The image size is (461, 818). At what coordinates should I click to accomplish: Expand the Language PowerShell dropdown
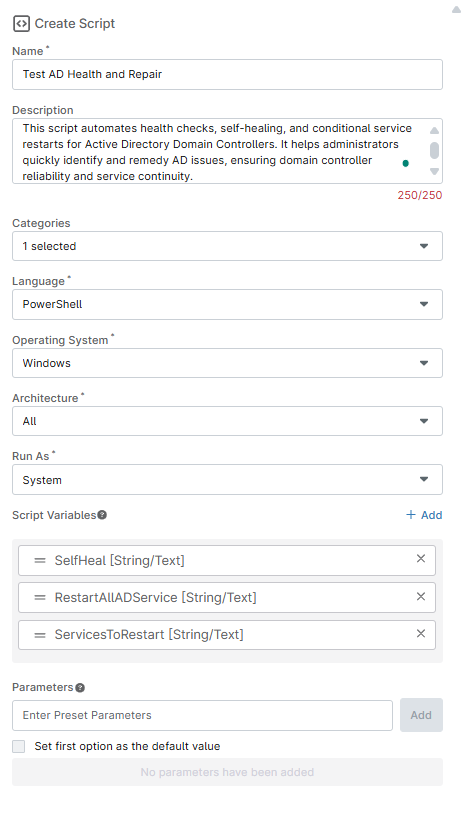click(227, 304)
